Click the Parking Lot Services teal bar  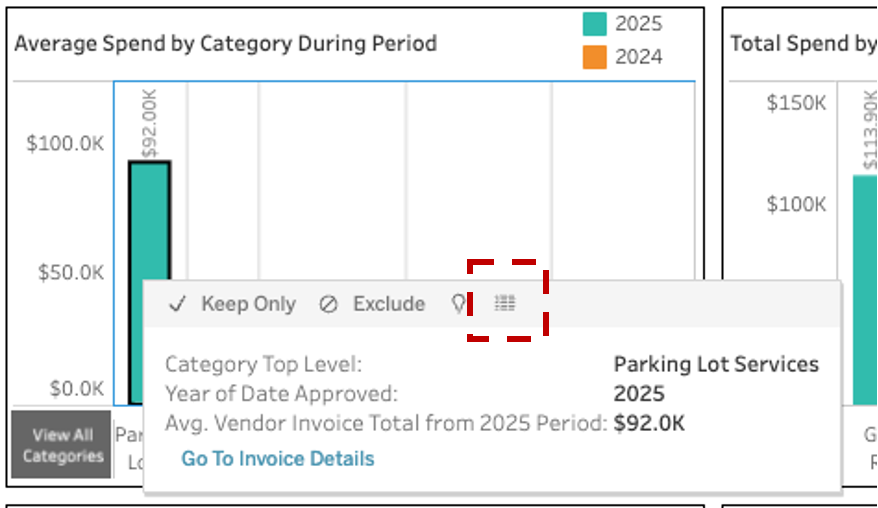coord(150,221)
